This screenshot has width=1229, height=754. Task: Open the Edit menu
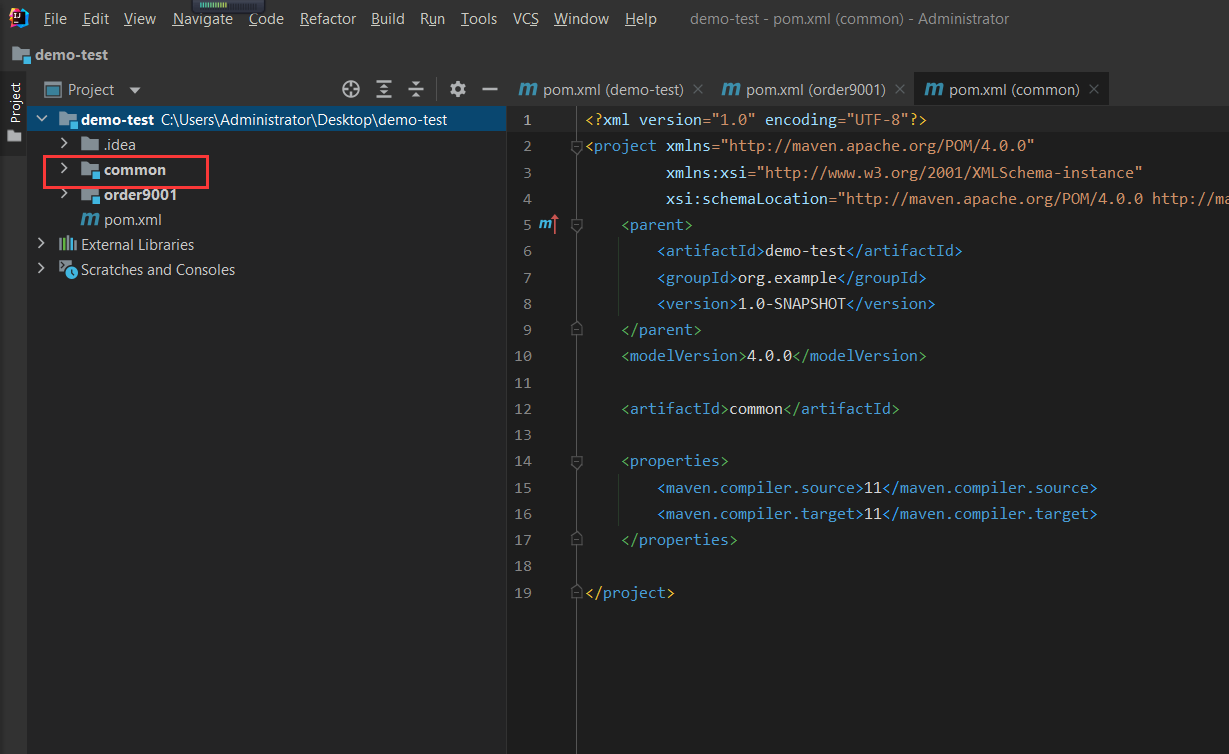96,19
